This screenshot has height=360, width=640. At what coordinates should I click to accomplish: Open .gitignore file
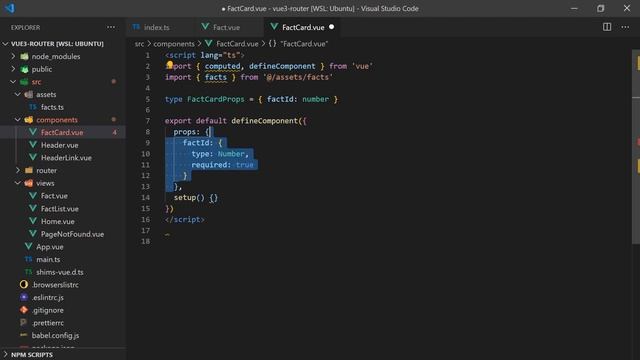48,310
